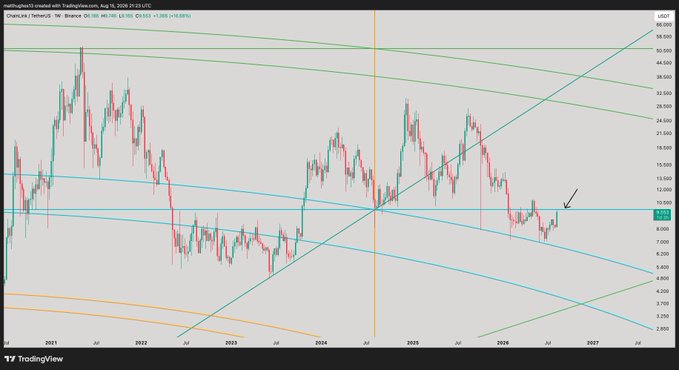Open the USDT currency selector

click(663, 16)
